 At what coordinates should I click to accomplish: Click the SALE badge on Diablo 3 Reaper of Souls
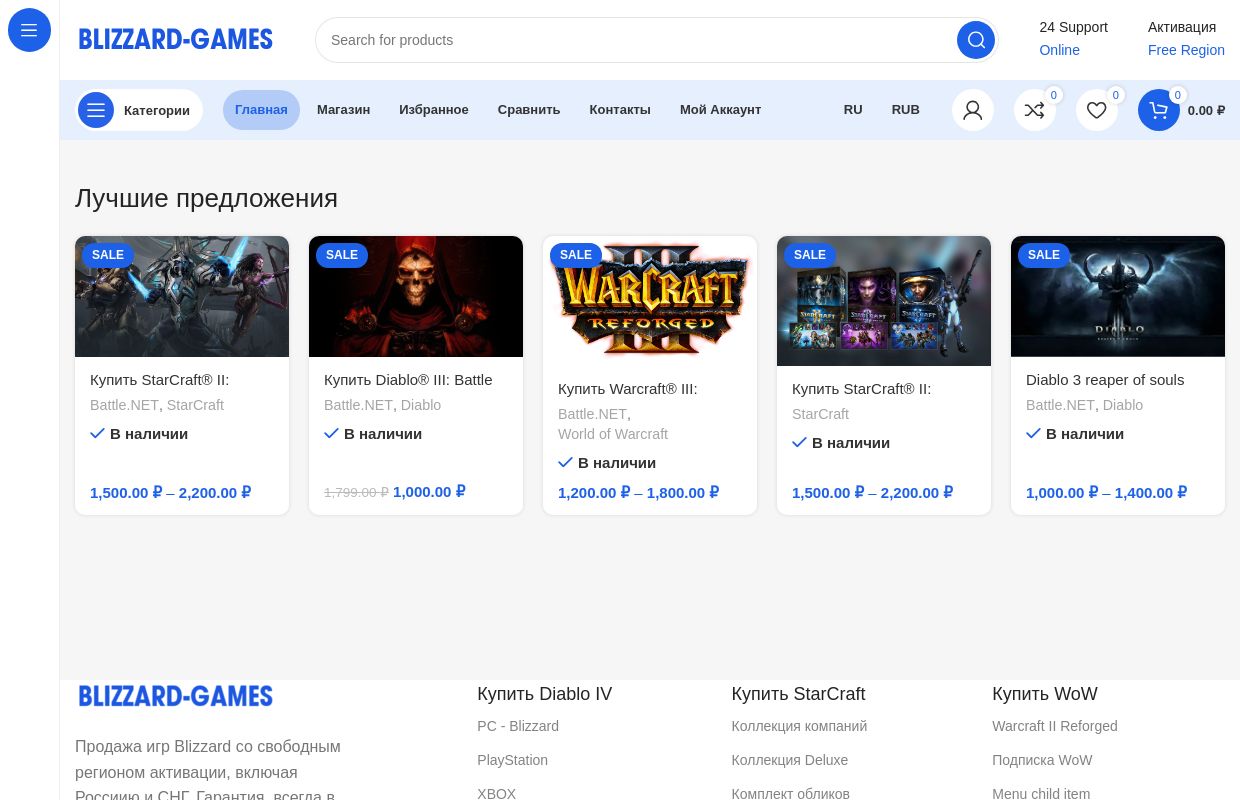click(x=1044, y=255)
